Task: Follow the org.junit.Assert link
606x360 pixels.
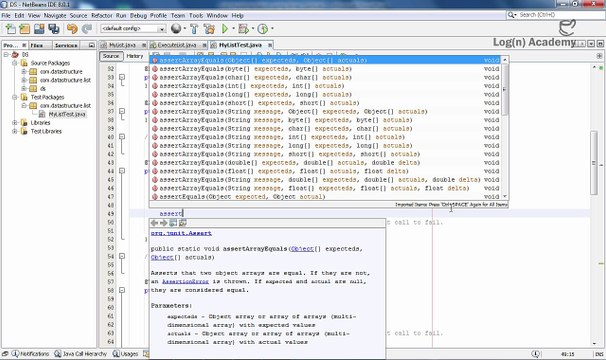Action: pyautogui.click(x=181, y=233)
